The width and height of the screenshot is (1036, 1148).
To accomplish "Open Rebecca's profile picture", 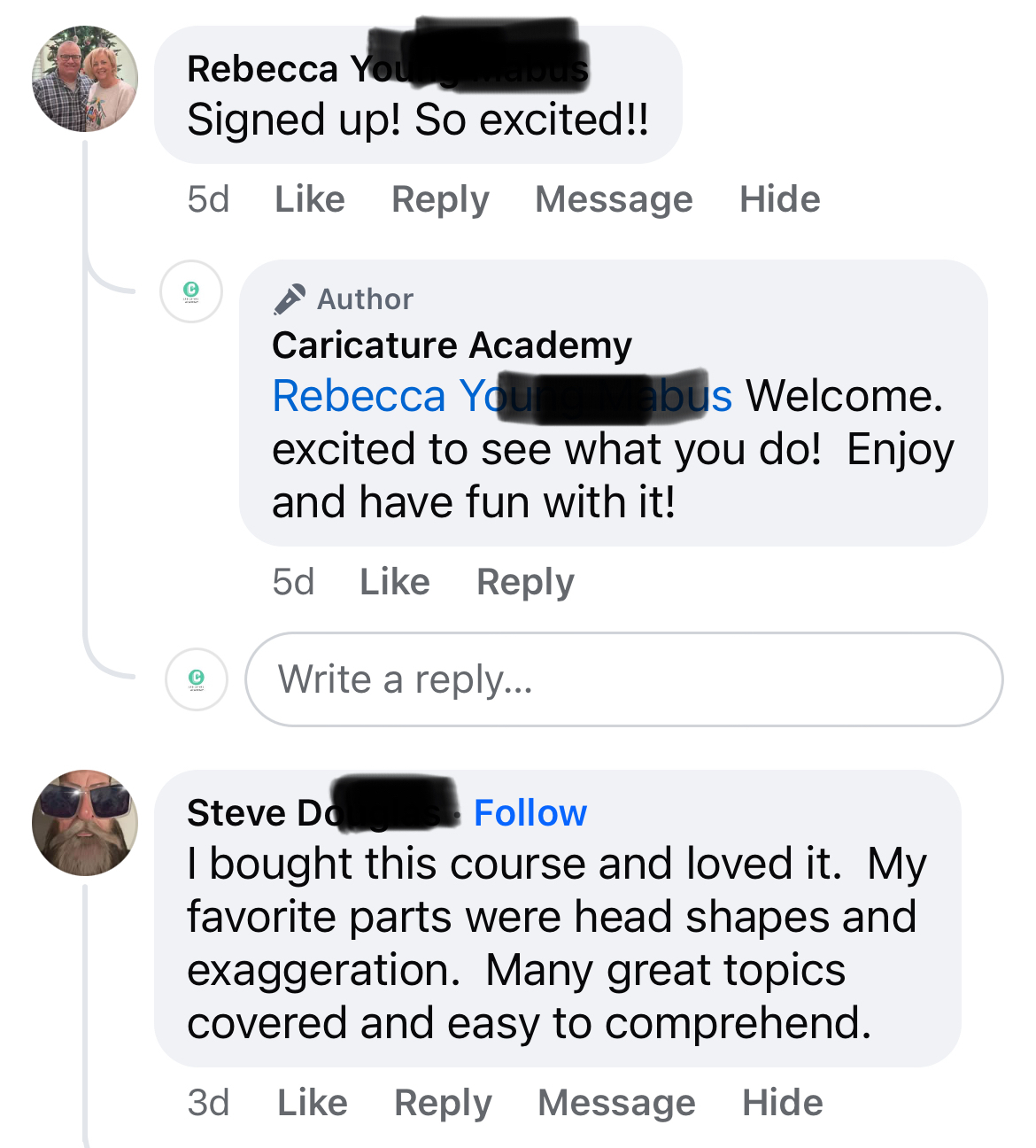I will click(85, 79).
